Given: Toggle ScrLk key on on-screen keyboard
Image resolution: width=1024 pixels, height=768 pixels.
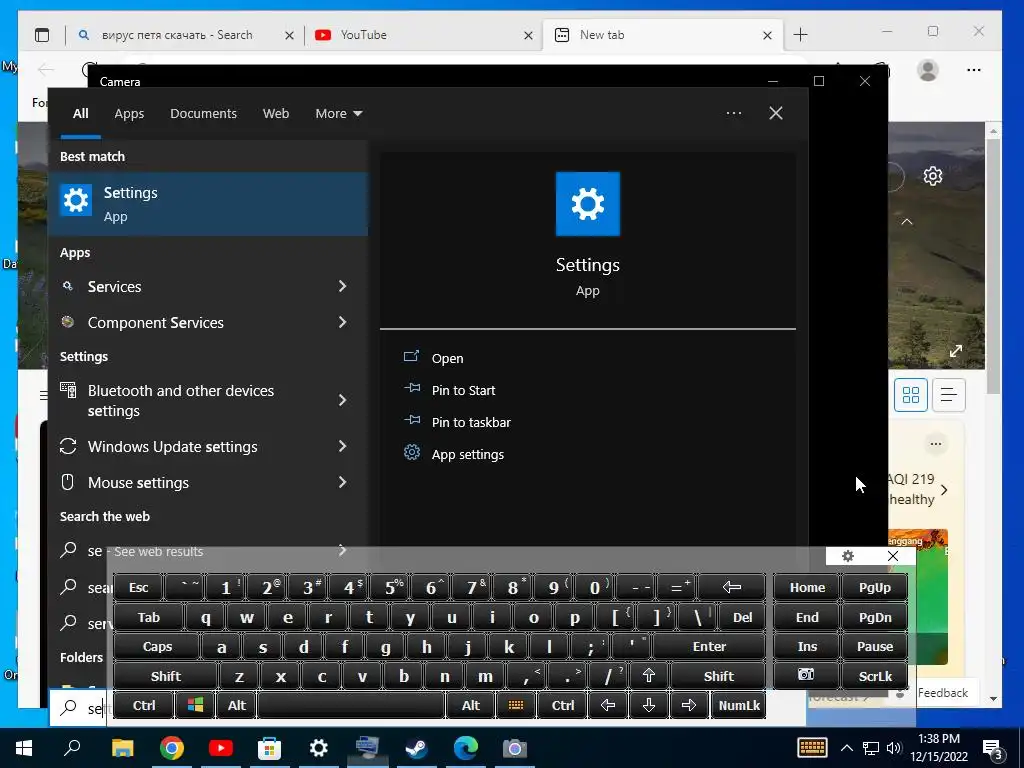Looking at the screenshot, I should click(x=874, y=676).
